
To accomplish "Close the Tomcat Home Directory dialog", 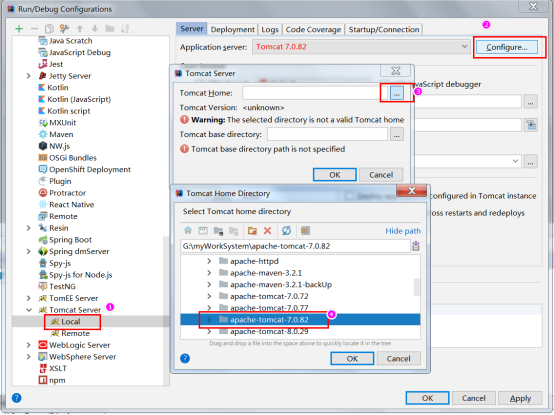I will click(x=411, y=191).
